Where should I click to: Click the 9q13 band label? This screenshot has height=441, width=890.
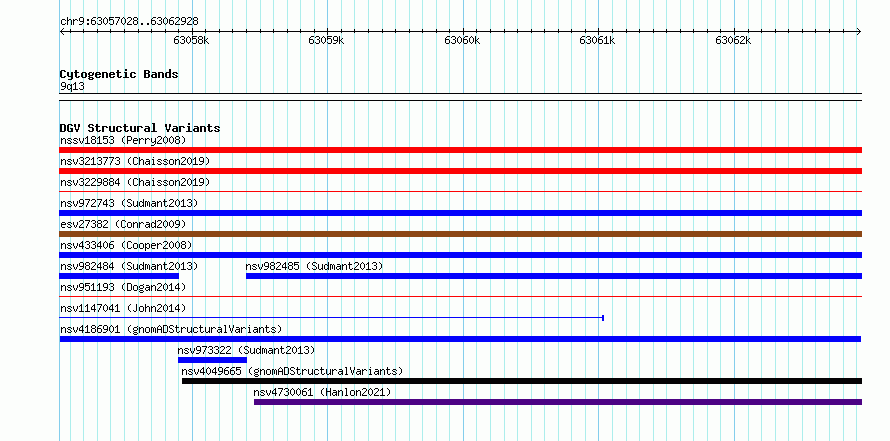(x=72, y=87)
